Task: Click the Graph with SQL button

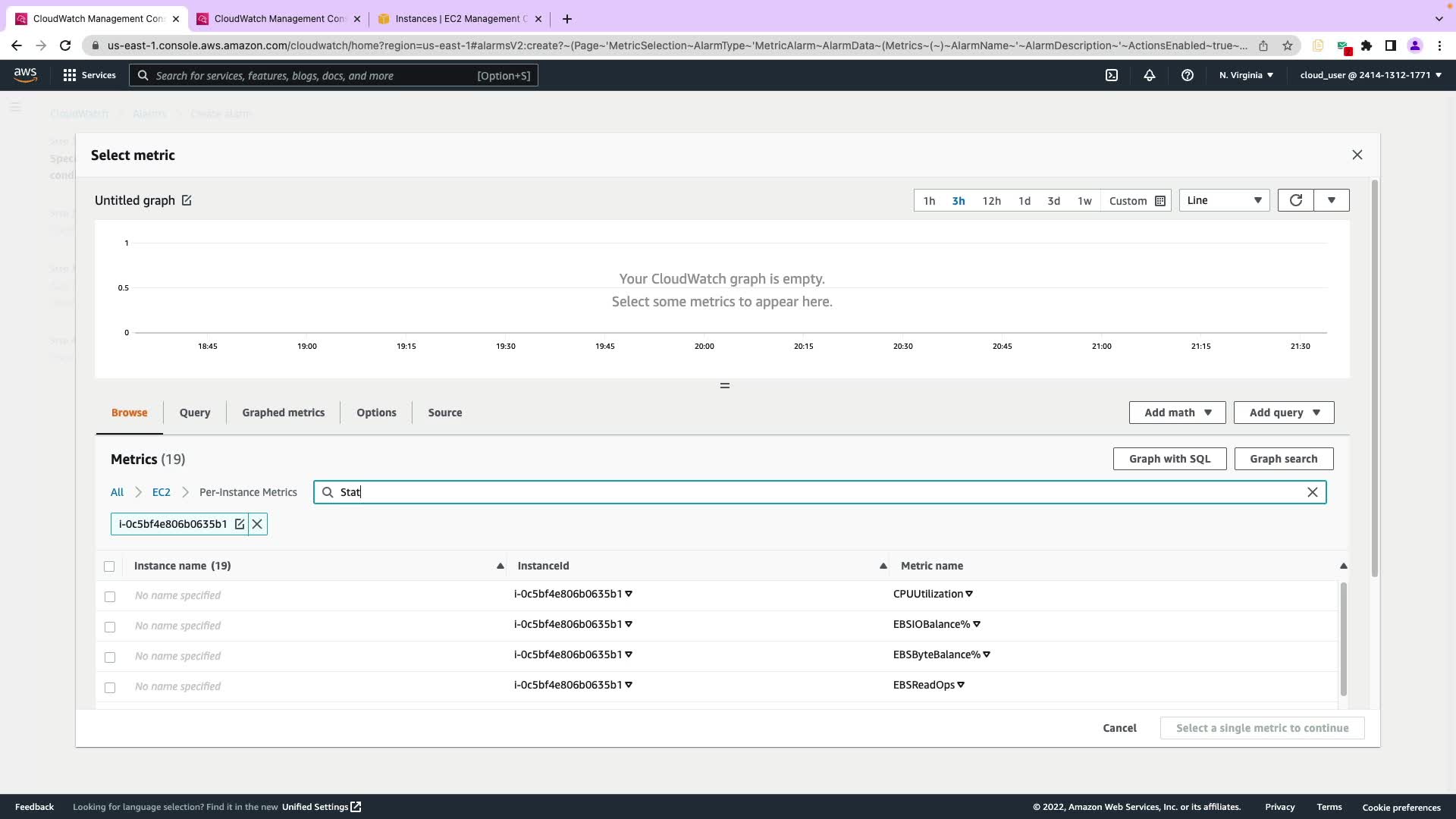Action: pos(1169,459)
